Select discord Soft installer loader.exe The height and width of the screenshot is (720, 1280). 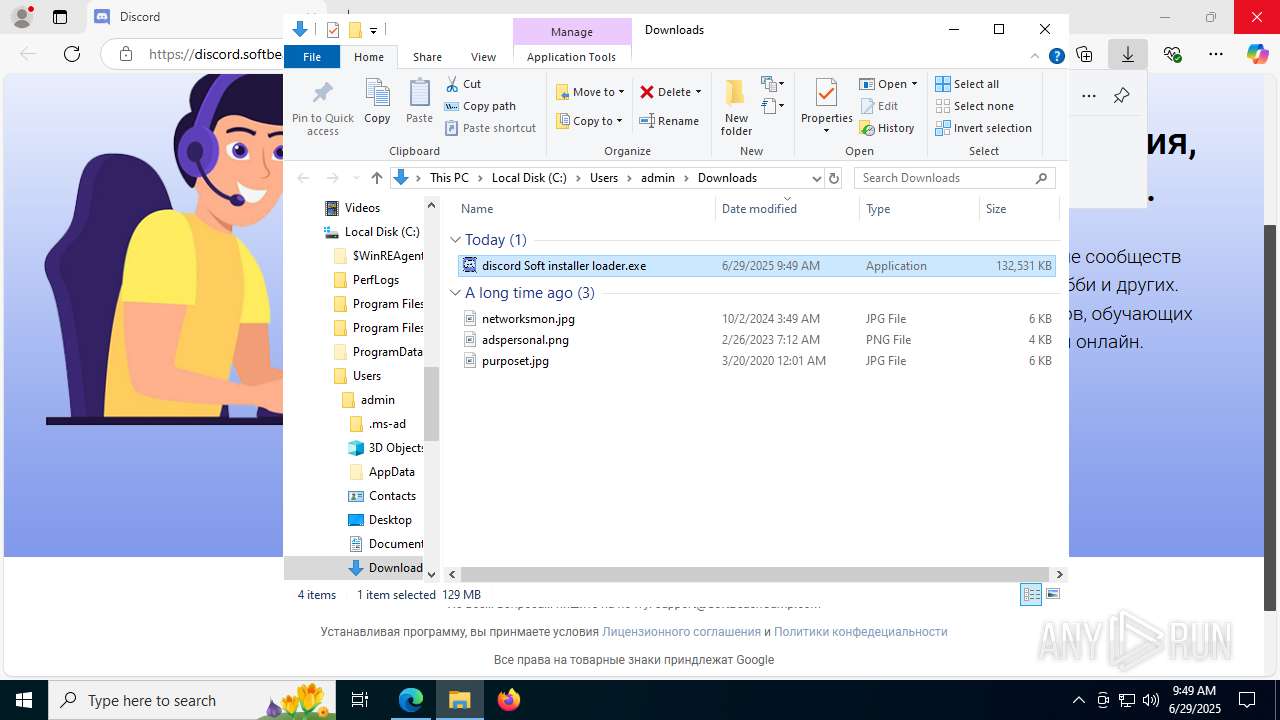pyautogui.click(x=756, y=266)
